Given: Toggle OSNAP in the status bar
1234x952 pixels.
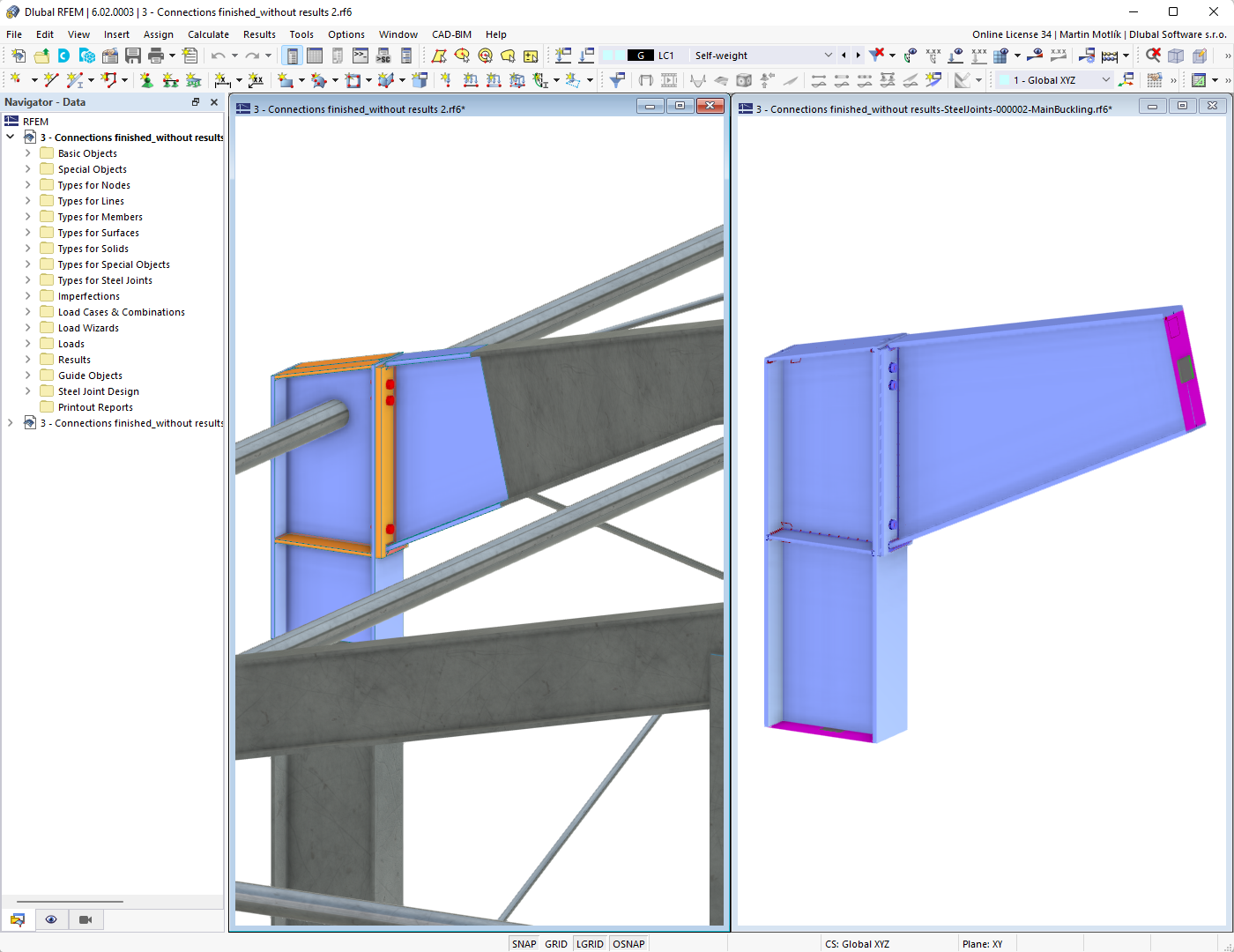Looking at the screenshot, I should coord(628,943).
